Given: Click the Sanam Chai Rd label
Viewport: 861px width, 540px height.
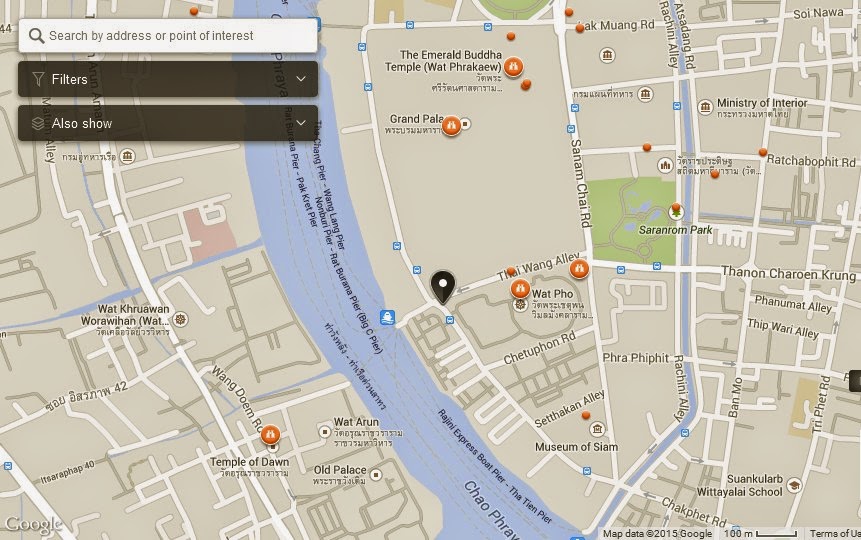Looking at the screenshot, I should tap(582, 183).
